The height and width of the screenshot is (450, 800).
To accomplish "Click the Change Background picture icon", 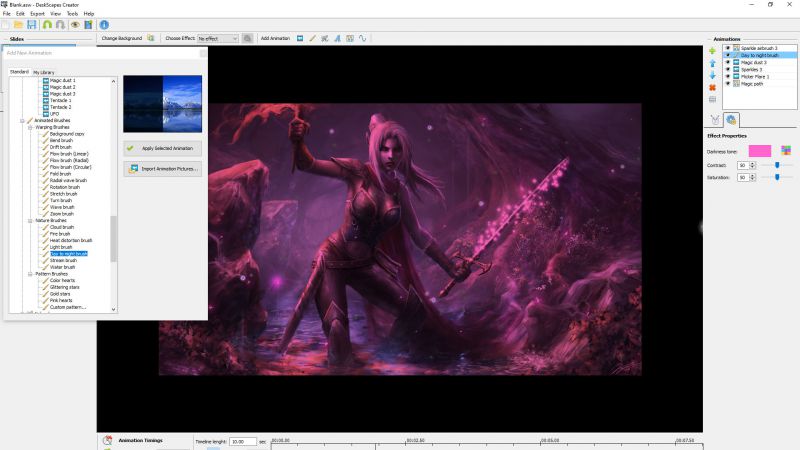I will pos(151,38).
